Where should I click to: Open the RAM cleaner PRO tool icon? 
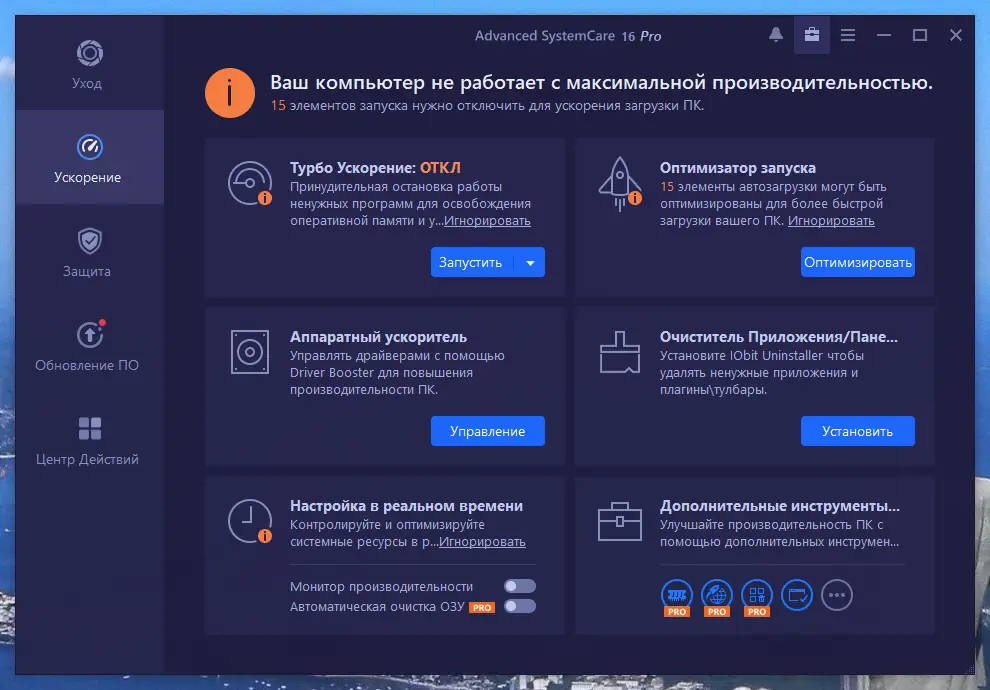[676, 593]
